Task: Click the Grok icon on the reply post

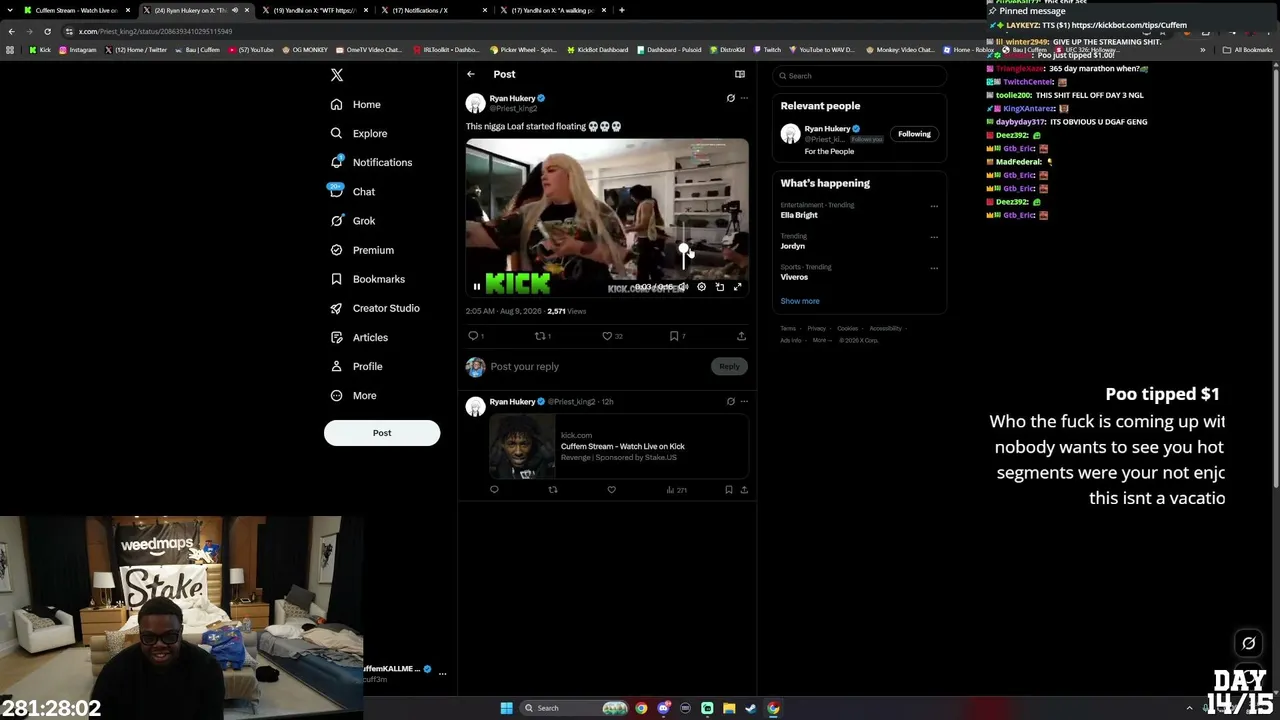Action: point(730,401)
